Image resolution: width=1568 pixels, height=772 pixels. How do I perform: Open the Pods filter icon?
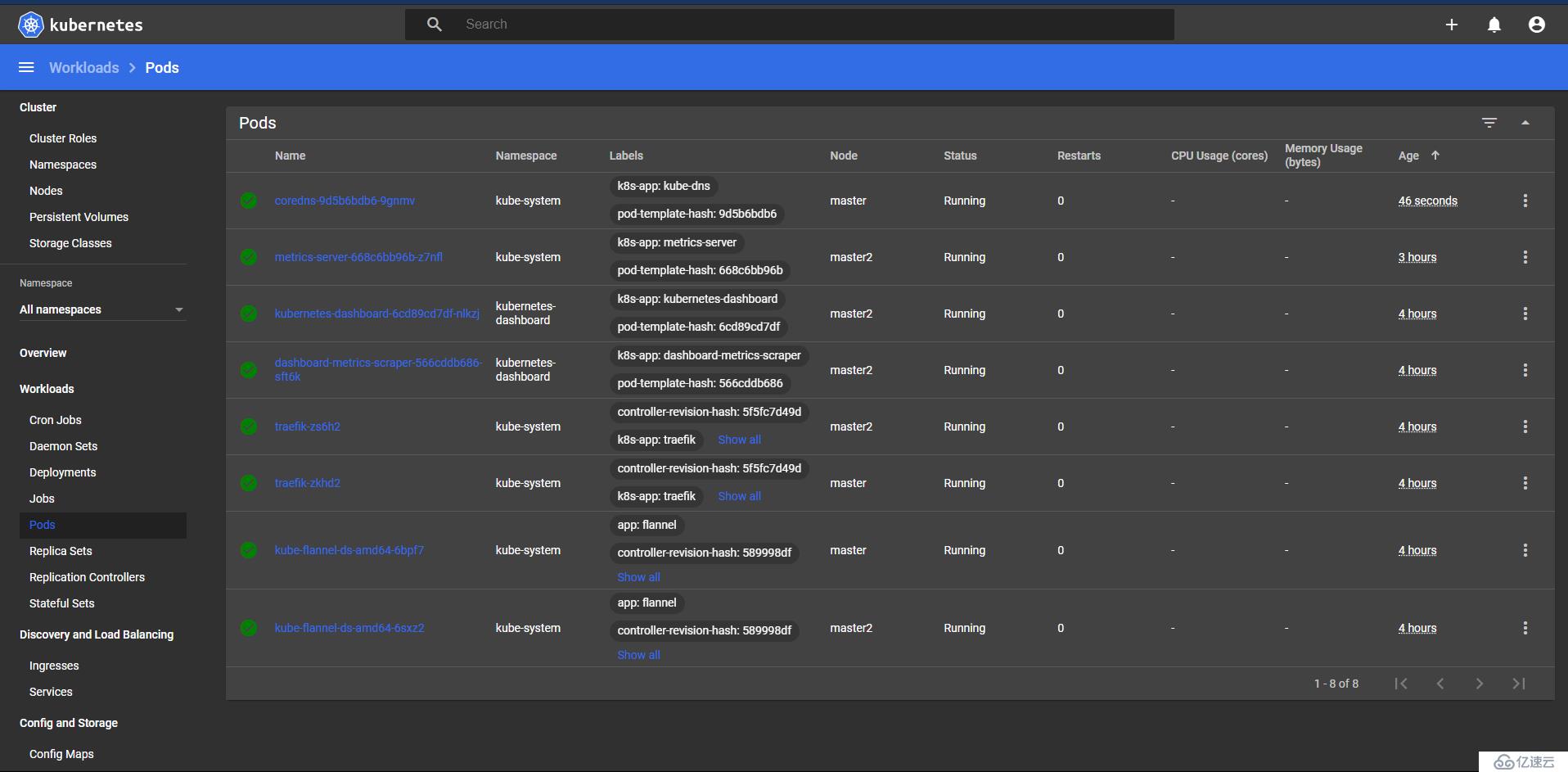(1489, 123)
